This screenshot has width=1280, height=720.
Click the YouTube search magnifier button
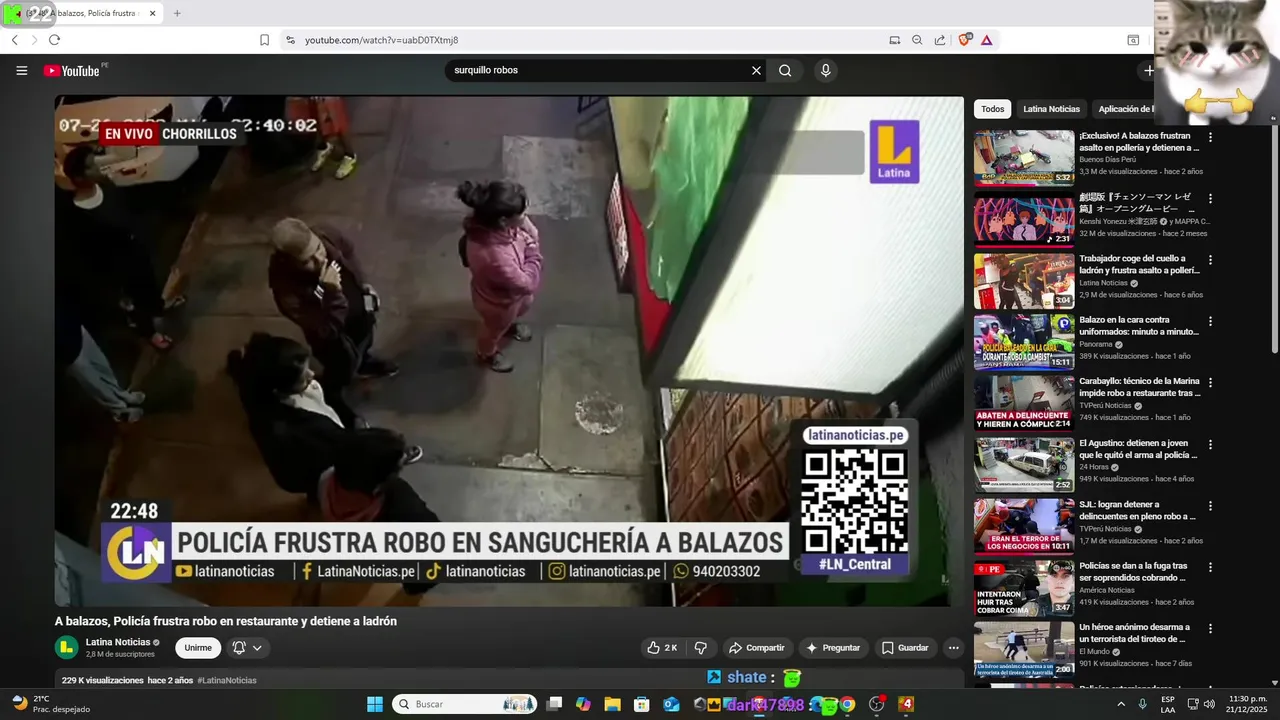(785, 70)
